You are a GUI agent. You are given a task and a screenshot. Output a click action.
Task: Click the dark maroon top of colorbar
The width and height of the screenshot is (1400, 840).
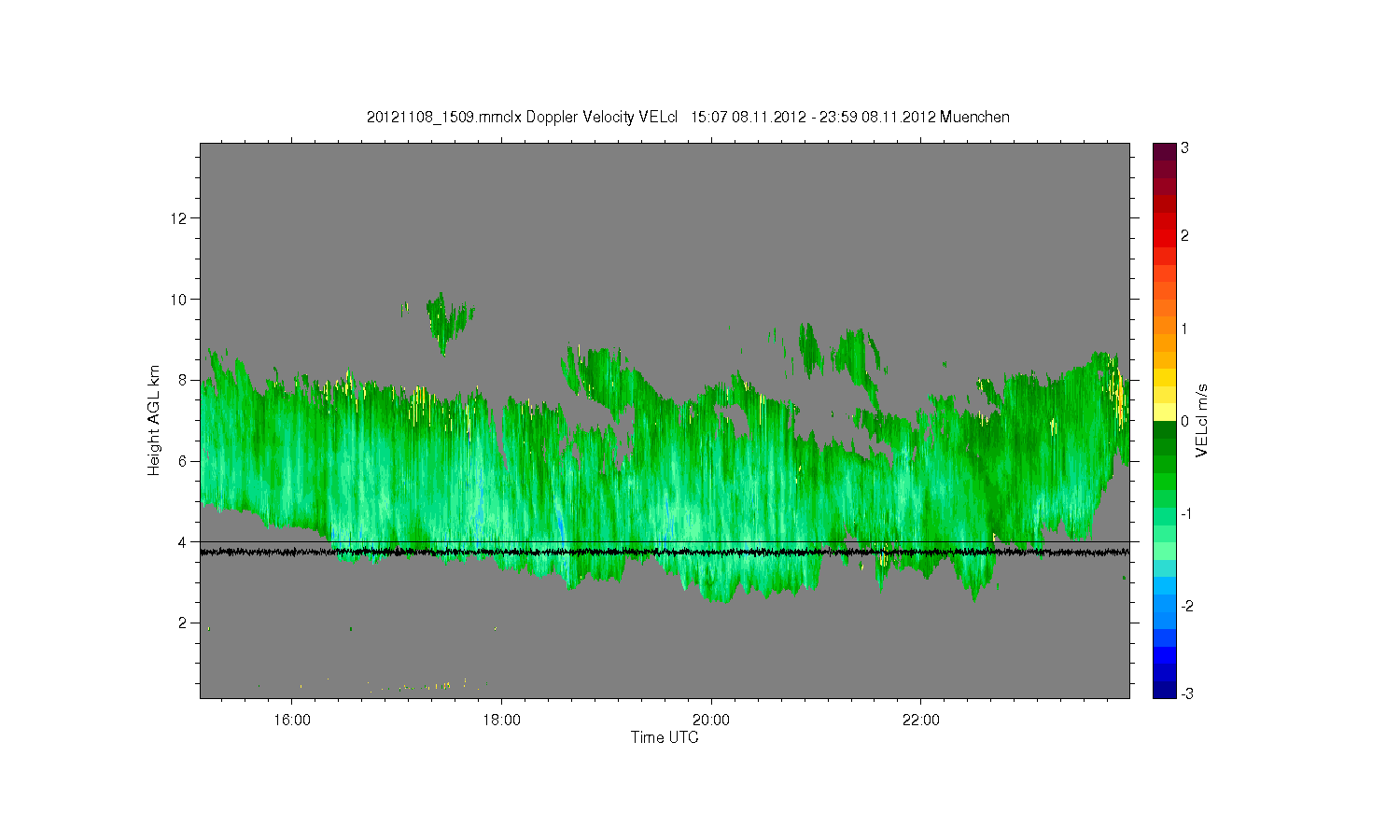tap(1164, 151)
